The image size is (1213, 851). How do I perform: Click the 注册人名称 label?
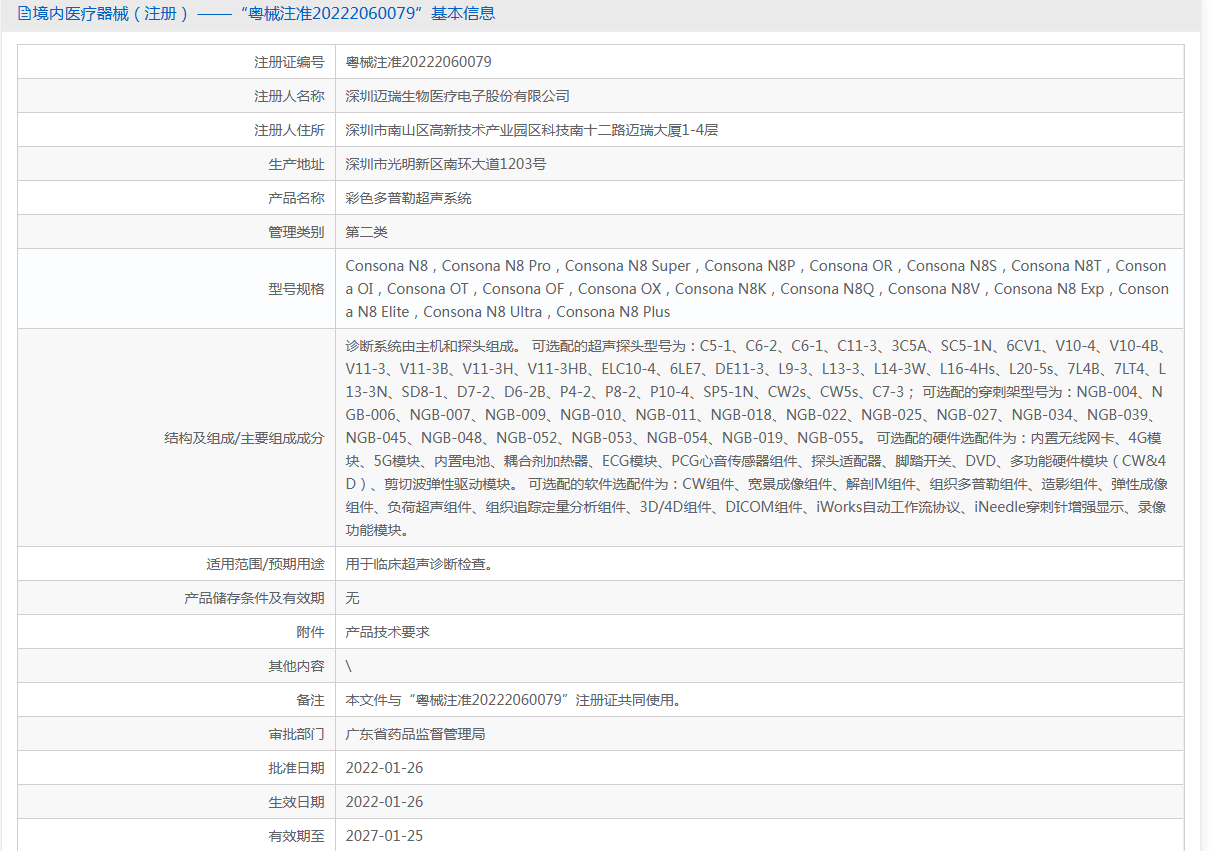pyautogui.click(x=289, y=96)
